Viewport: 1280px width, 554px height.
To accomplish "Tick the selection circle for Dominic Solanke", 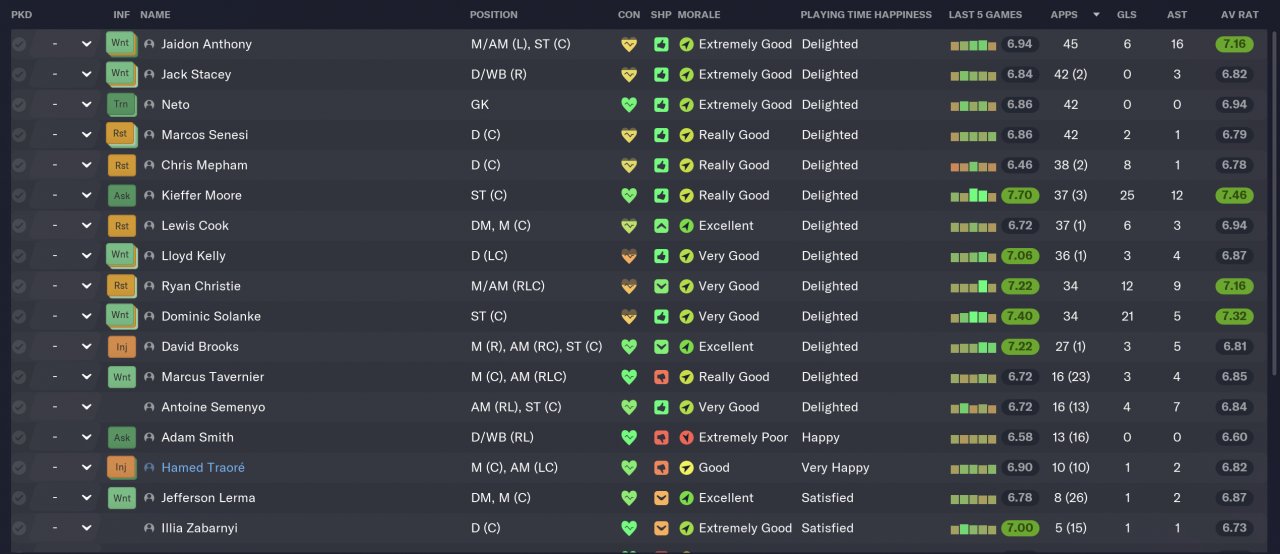I will coord(19,317).
